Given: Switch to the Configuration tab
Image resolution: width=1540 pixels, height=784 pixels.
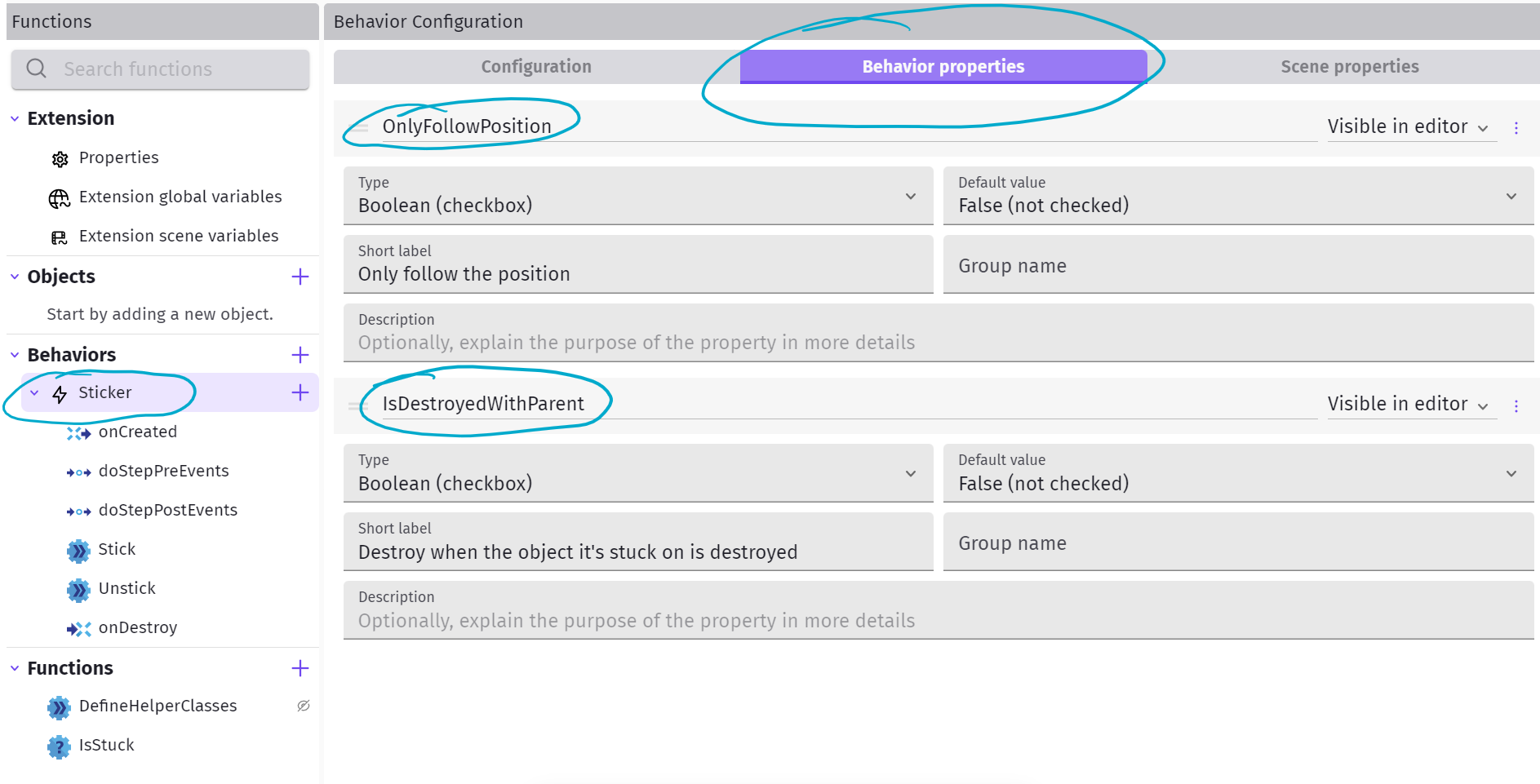Looking at the screenshot, I should (536, 67).
